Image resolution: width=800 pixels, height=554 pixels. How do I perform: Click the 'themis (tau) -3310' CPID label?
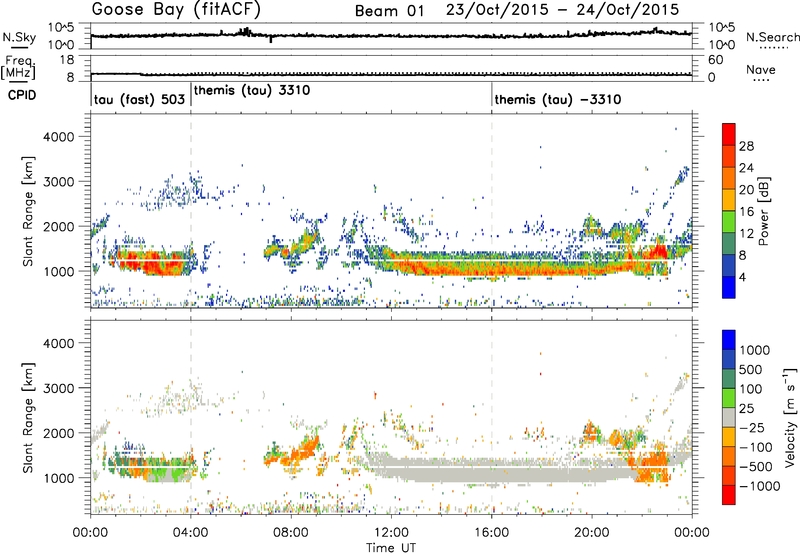[x=558, y=99]
